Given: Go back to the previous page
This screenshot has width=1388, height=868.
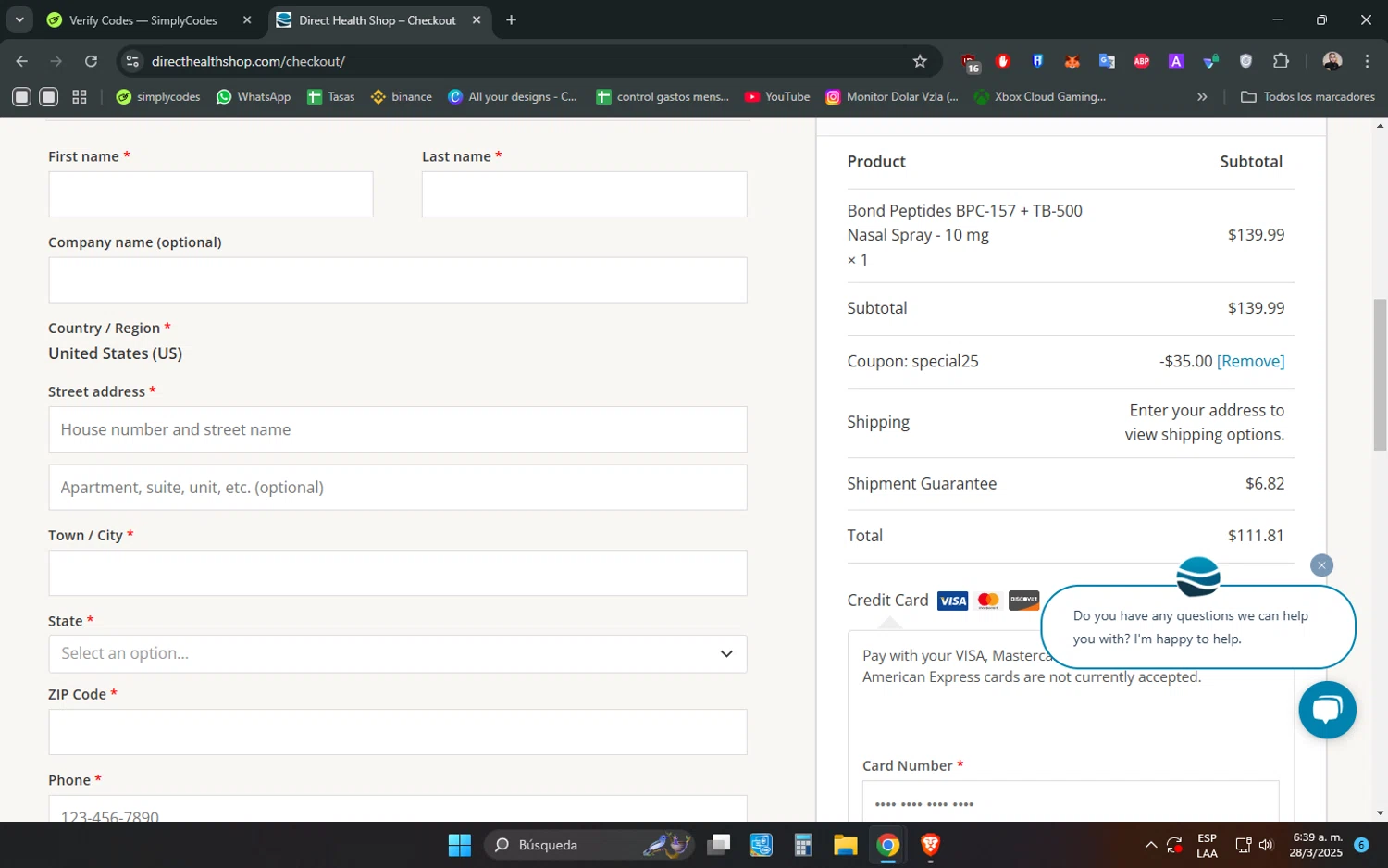Looking at the screenshot, I should [22, 61].
